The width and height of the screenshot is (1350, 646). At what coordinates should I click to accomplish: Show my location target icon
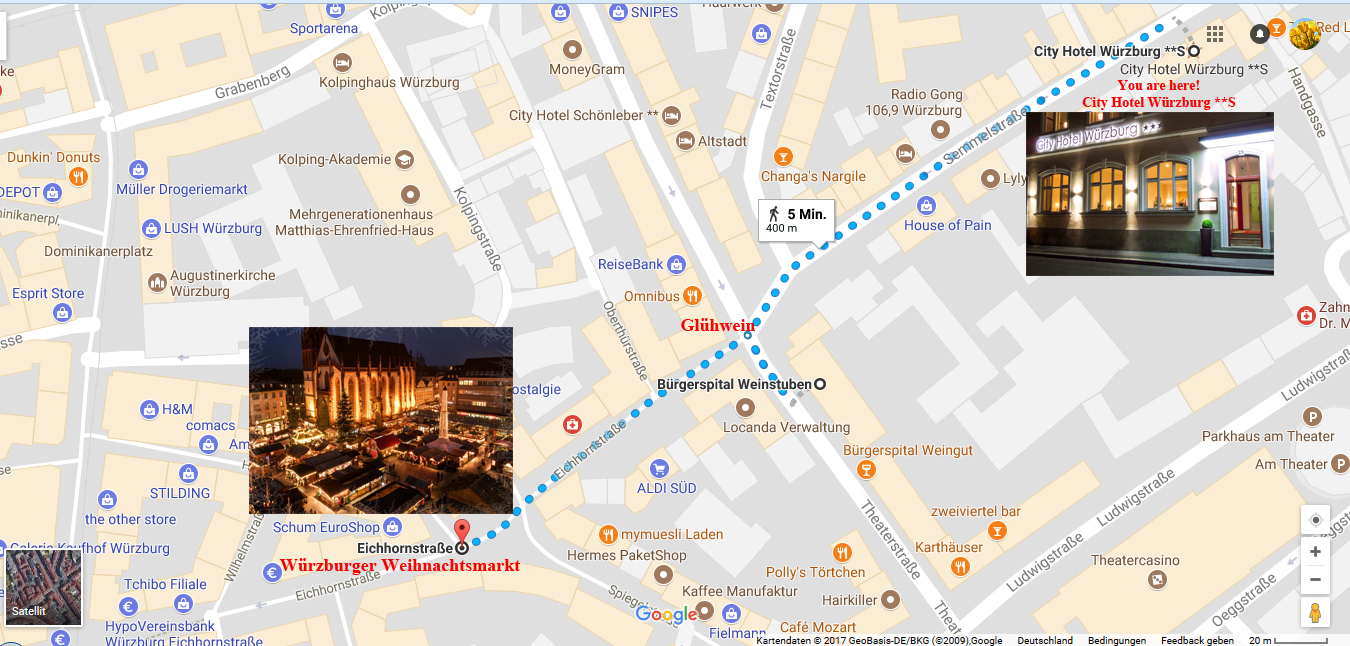[1315, 520]
